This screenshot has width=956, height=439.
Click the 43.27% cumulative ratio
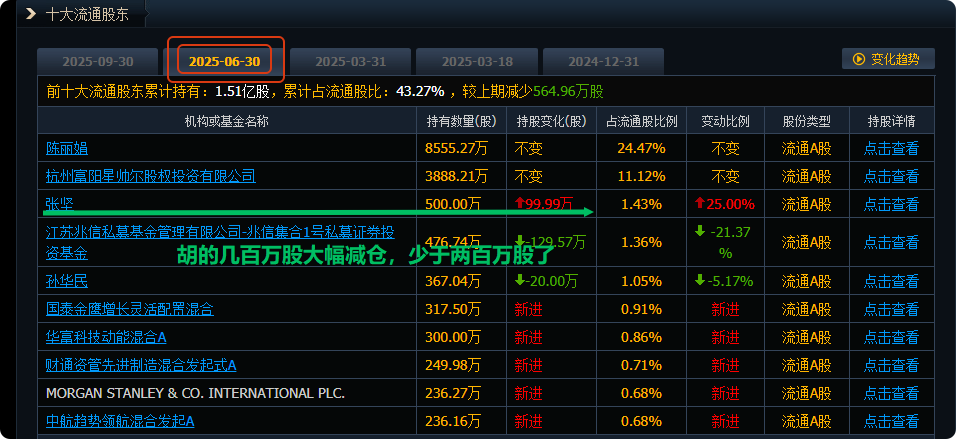click(x=420, y=91)
